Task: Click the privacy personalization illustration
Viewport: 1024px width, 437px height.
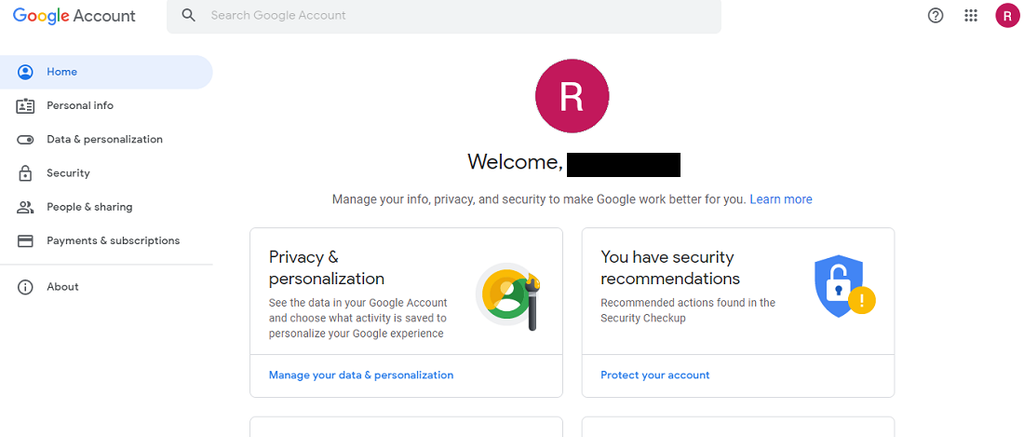Action: 507,297
